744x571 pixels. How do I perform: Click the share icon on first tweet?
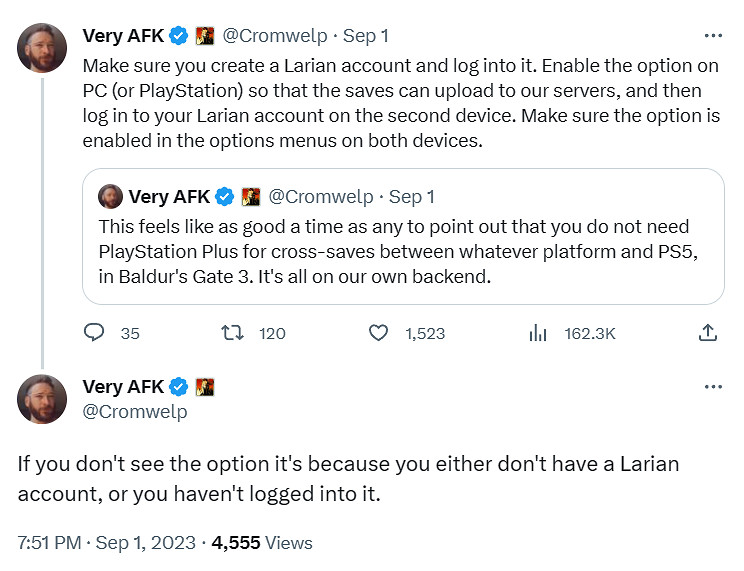(707, 333)
